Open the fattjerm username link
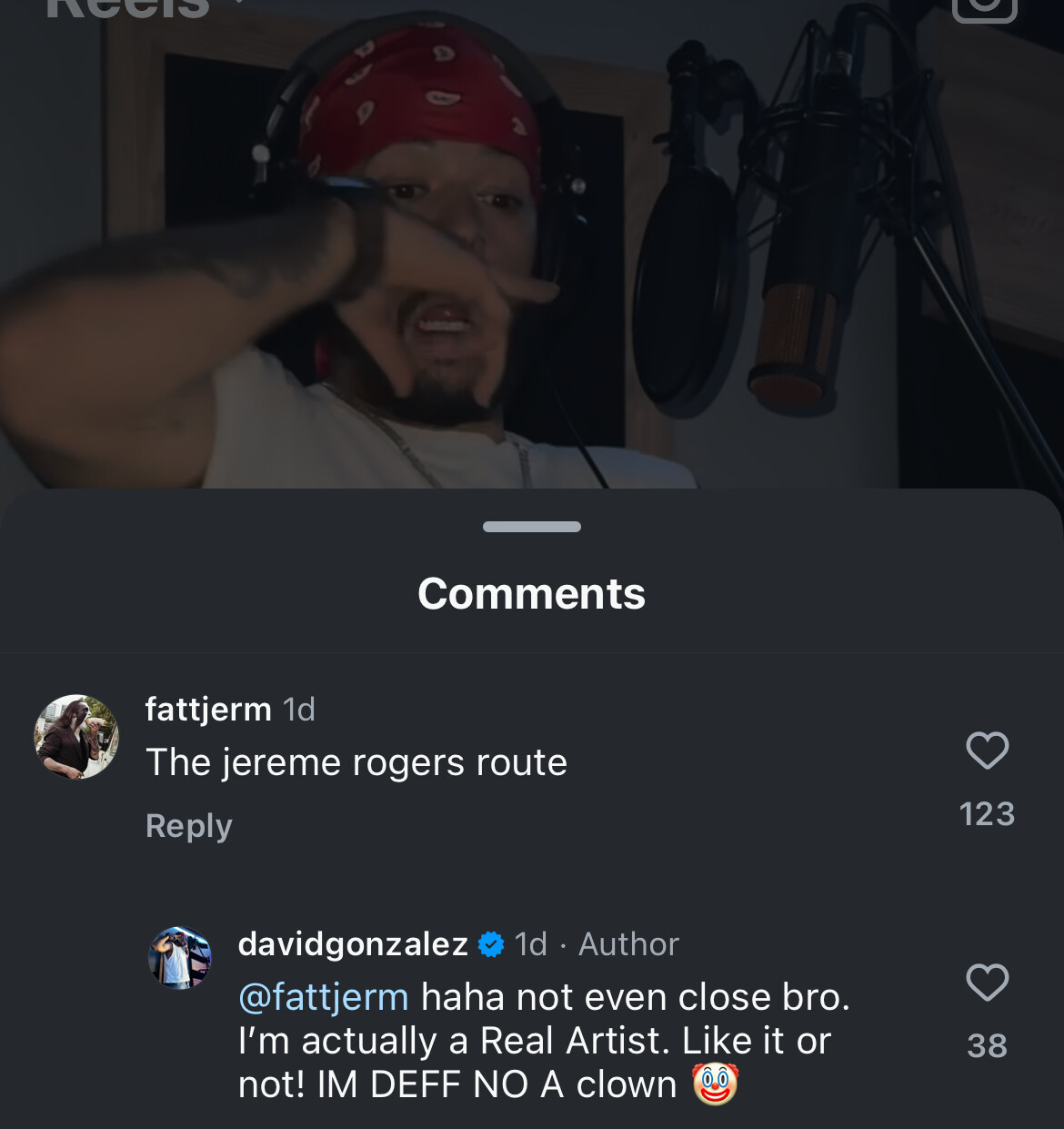Screen dimensions: 1064x1129 (208, 710)
